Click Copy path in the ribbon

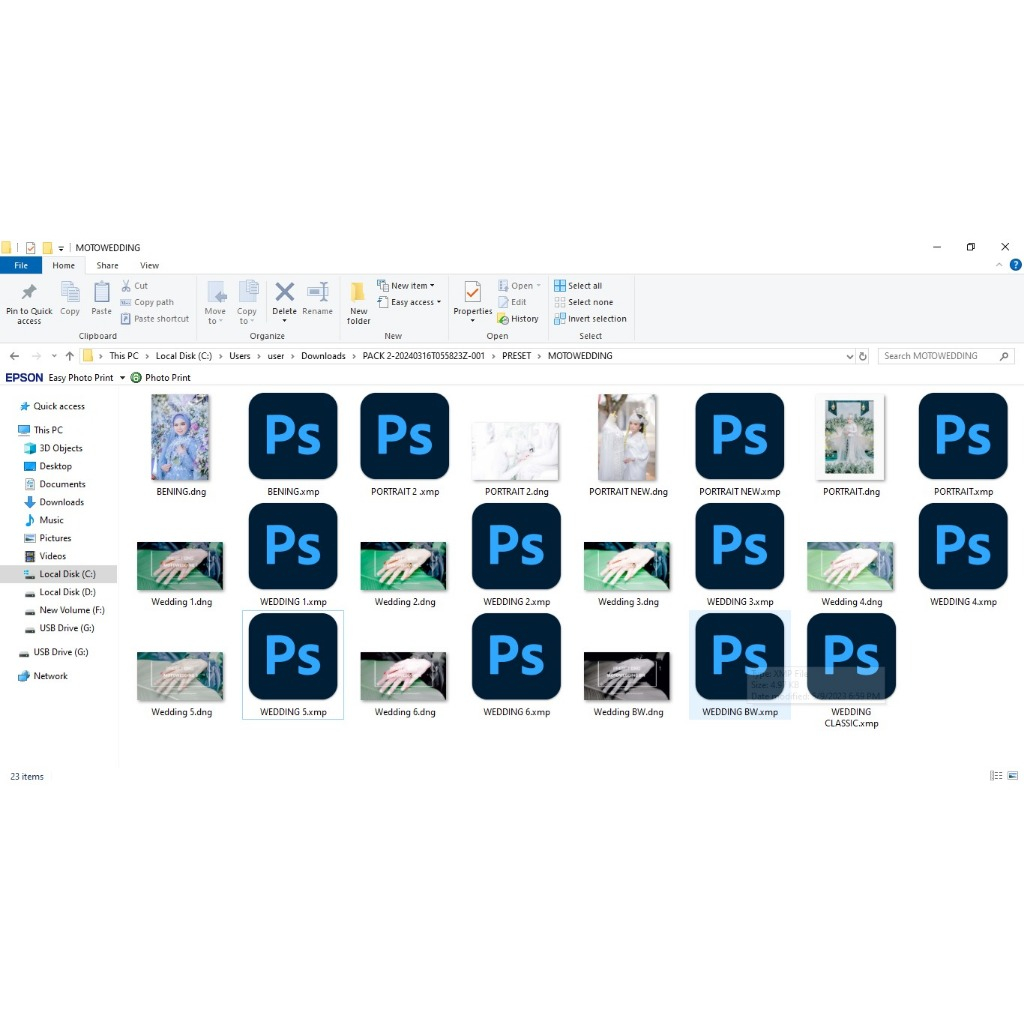coord(147,302)
